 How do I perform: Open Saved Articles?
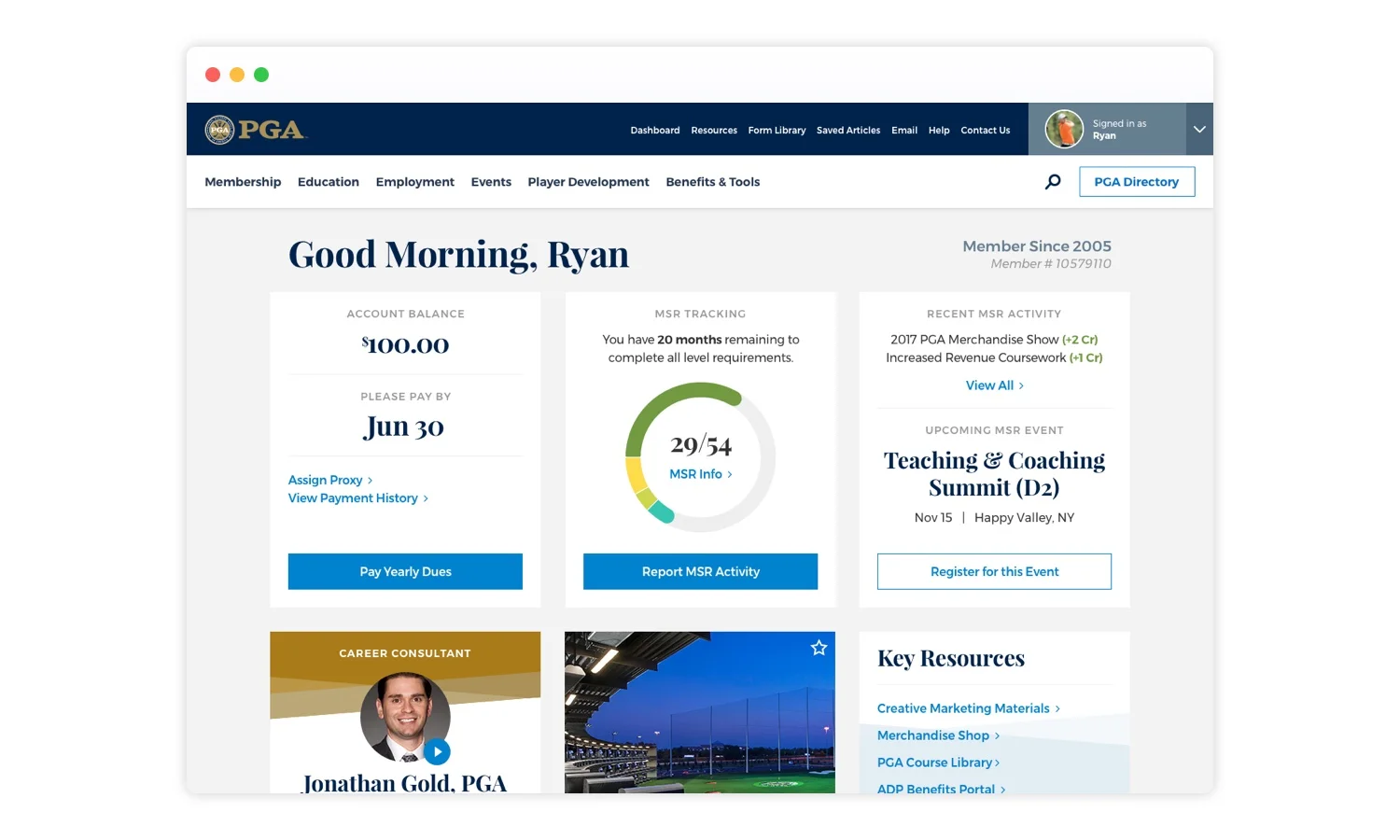[x=848, y=131]
